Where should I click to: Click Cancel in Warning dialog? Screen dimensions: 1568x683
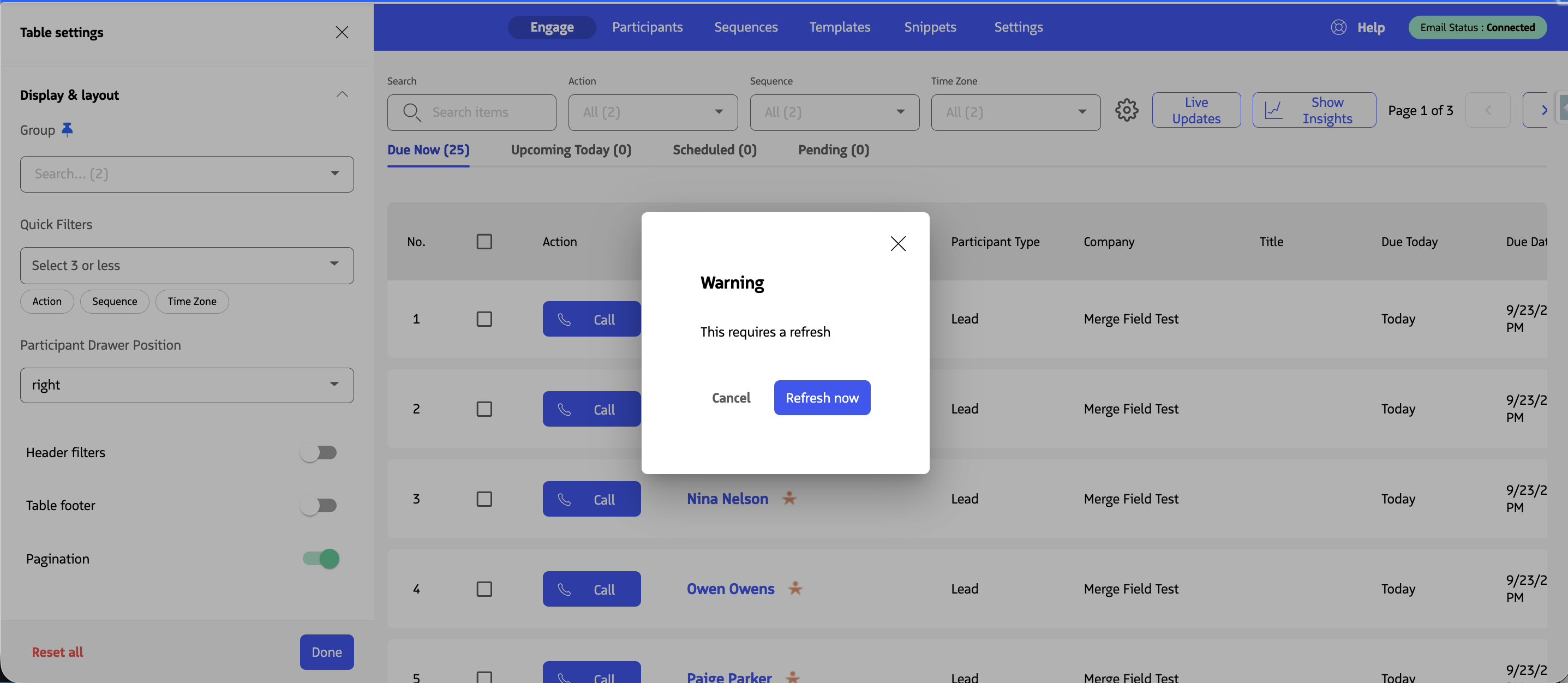pos(731,398)
